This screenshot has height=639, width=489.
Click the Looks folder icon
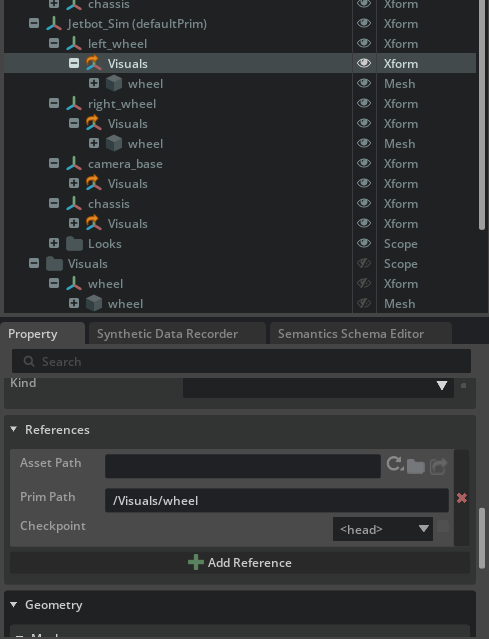pos(75,244)
